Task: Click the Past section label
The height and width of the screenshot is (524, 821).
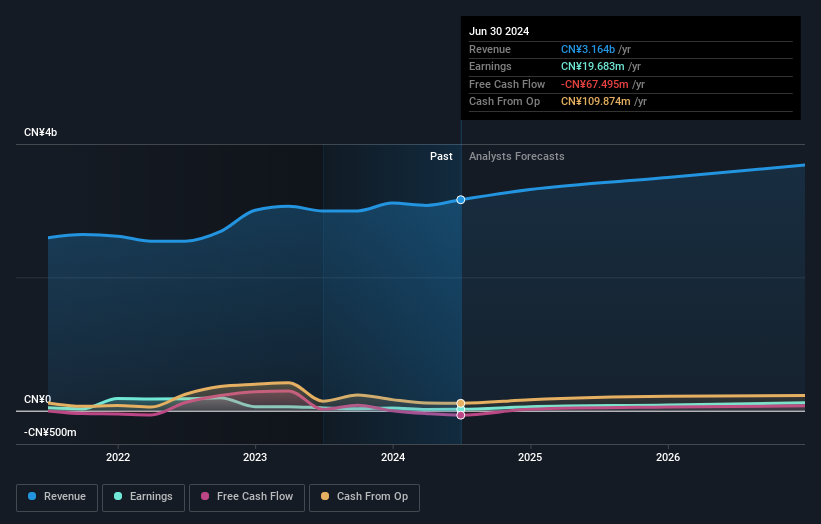Action: point(441,157)
